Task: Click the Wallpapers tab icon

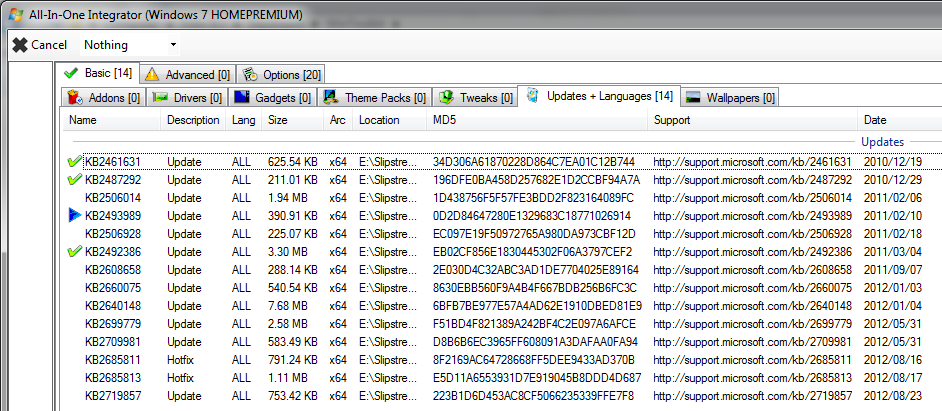Action: point(694,98)
